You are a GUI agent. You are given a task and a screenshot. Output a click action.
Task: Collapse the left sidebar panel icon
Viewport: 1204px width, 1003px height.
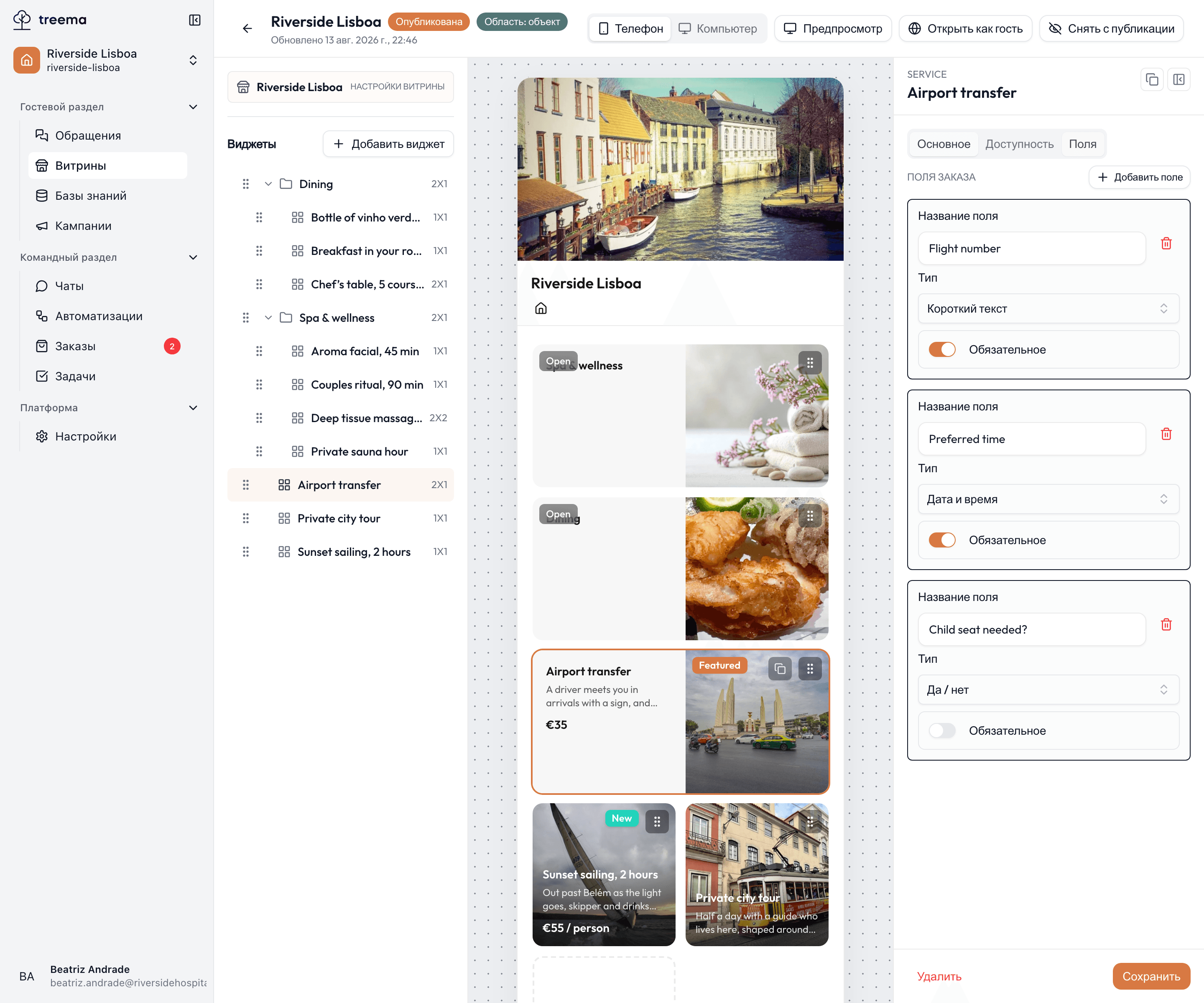point(195,20)
